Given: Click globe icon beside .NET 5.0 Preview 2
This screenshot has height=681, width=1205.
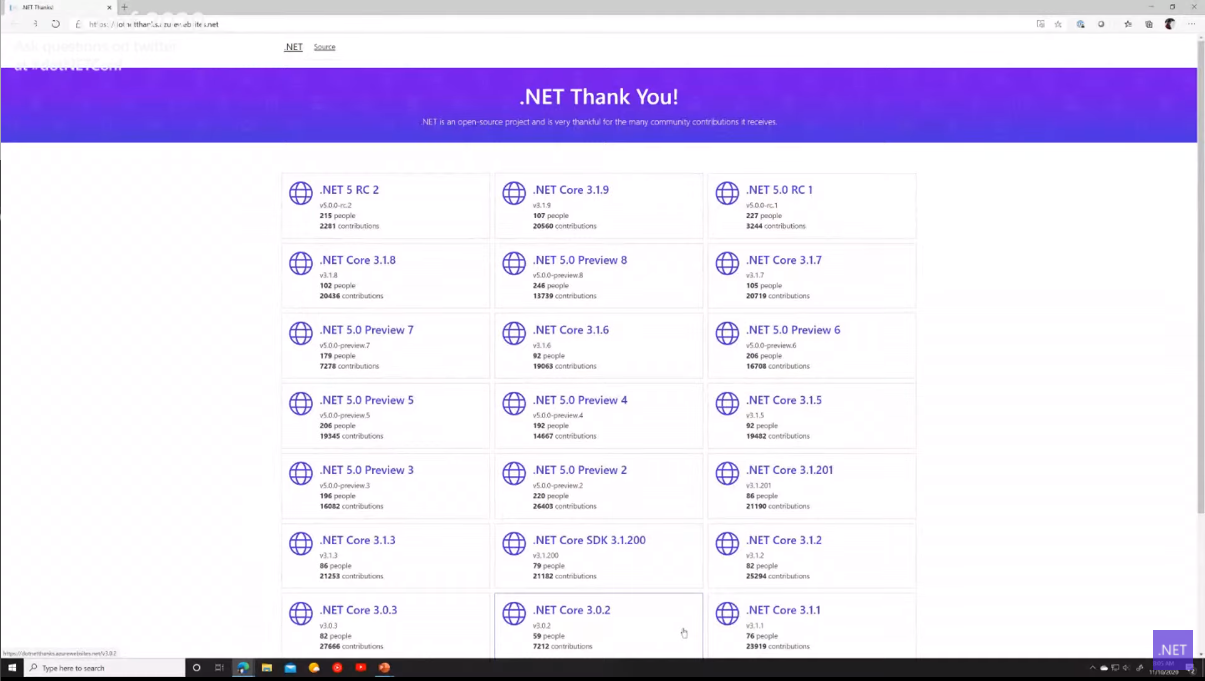Looking at the screenshot, I should coord(514,473).
